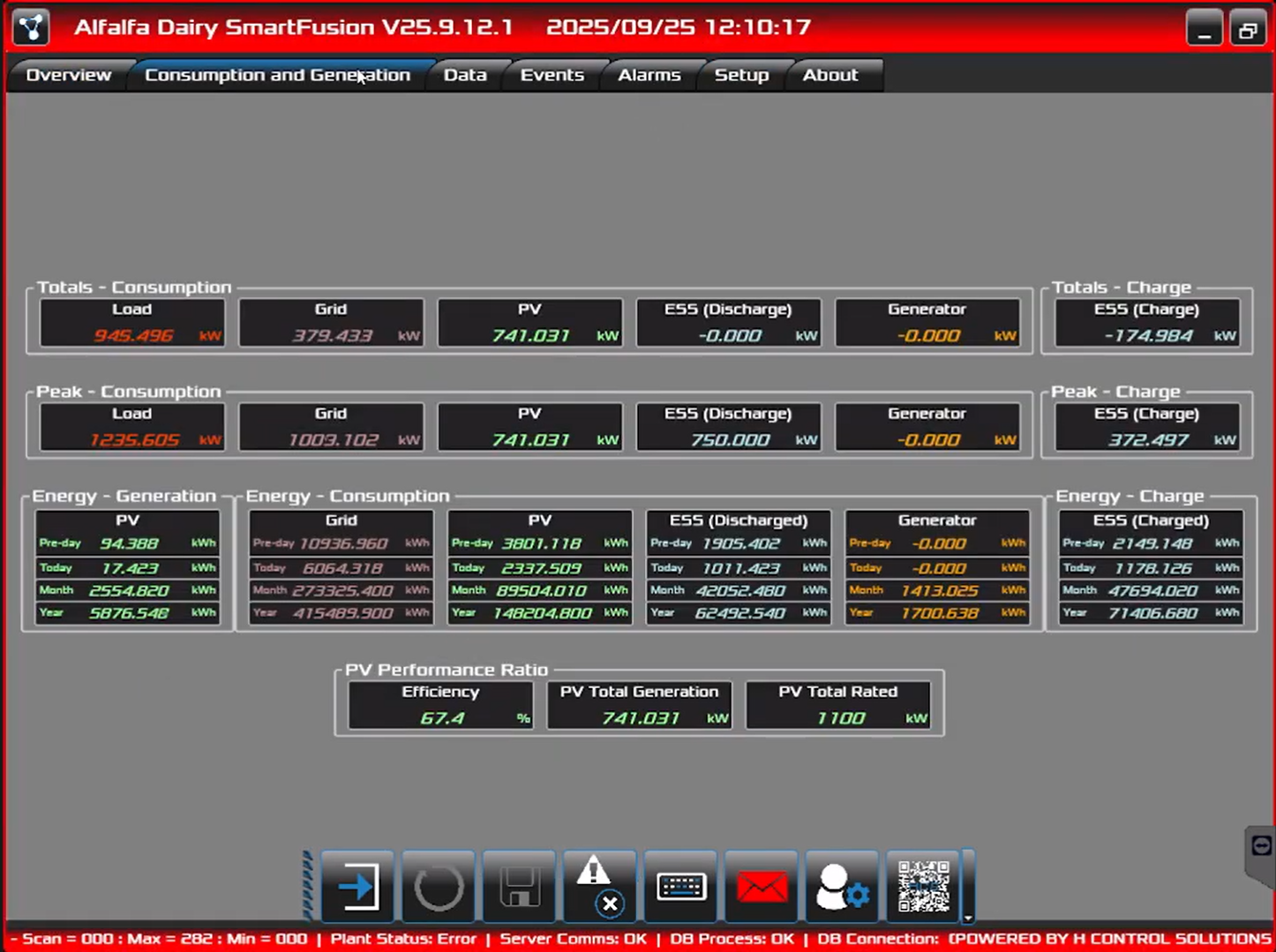Select the Setup tab
Screen dimensions: 1276x952
coord(741,75)
